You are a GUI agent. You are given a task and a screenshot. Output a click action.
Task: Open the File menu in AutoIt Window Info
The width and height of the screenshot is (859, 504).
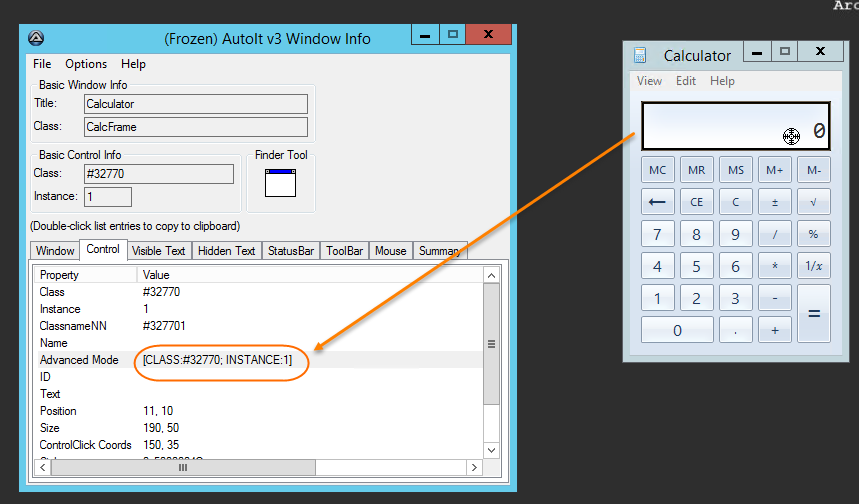click(x=42, y=64)
